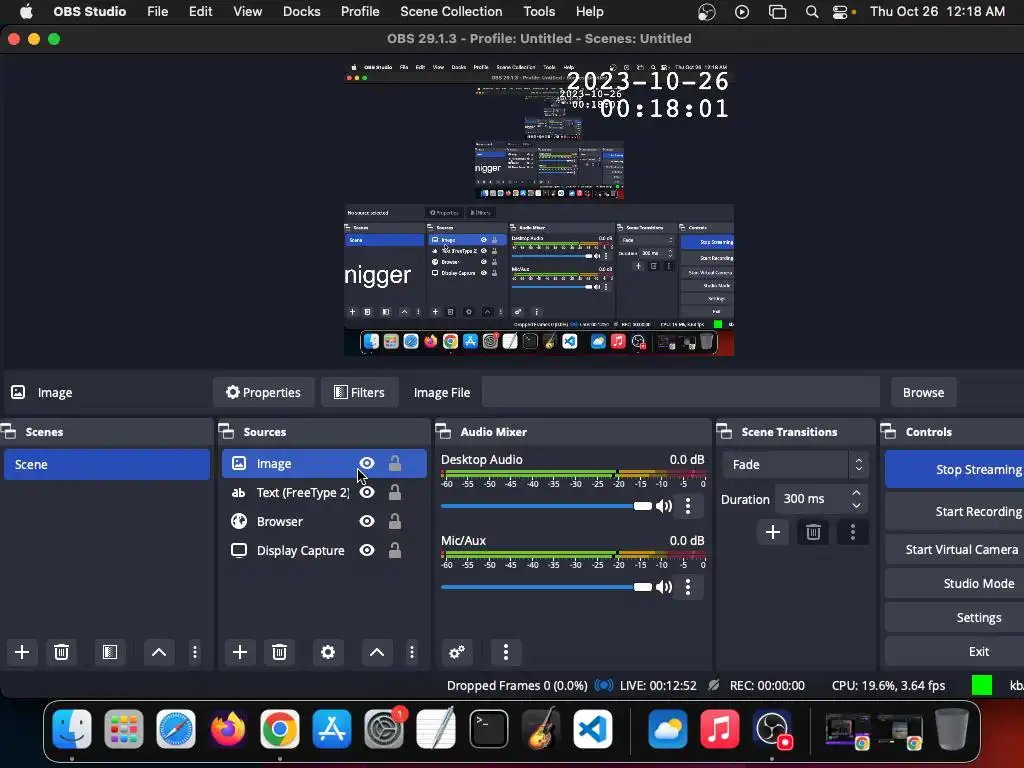Add a new scene with plus button
Viewport: 1024px width, 768px height.
(22, 652)
